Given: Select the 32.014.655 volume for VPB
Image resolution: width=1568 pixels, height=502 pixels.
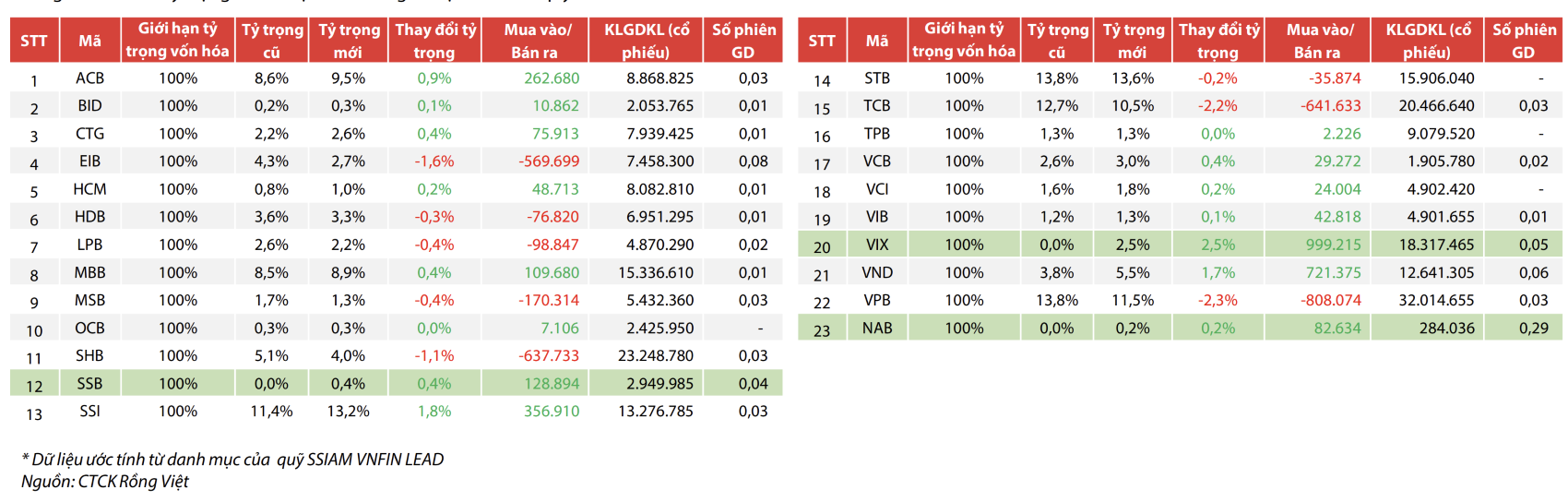Looking at the screenshot, I should [x=1437, y=300].
